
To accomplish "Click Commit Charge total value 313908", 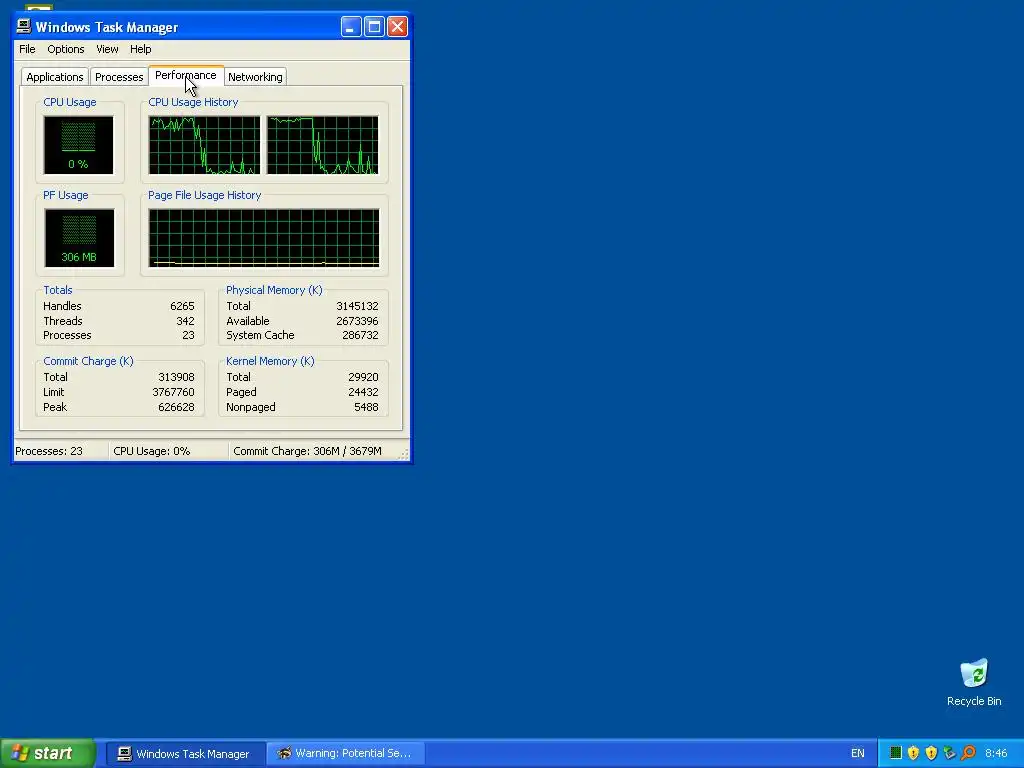I will 176,377.
